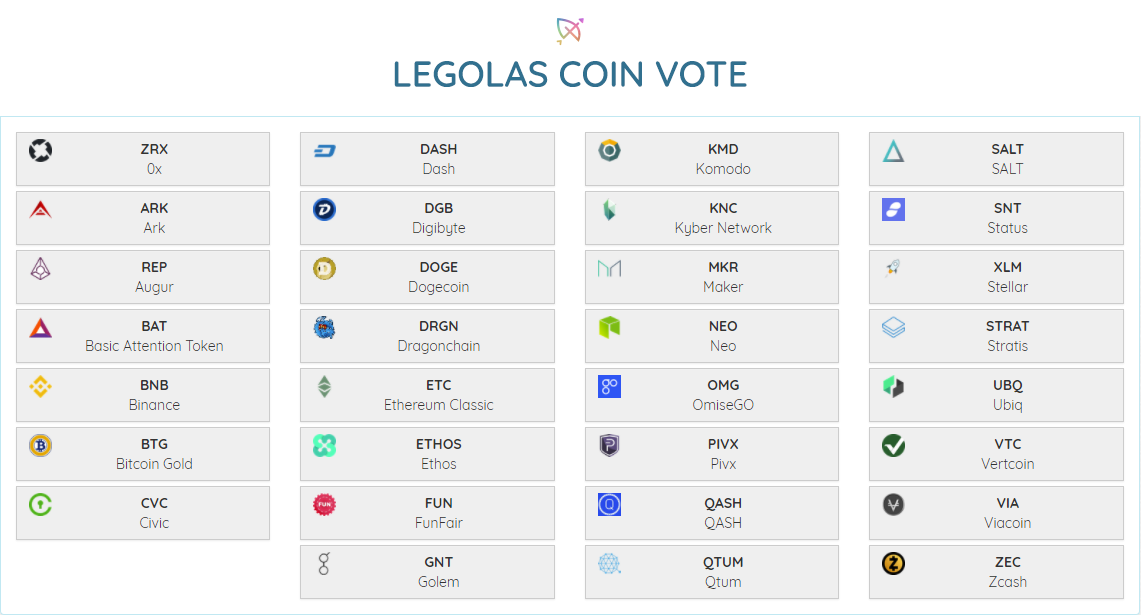Vote for DASH coin

coord(427,159)
